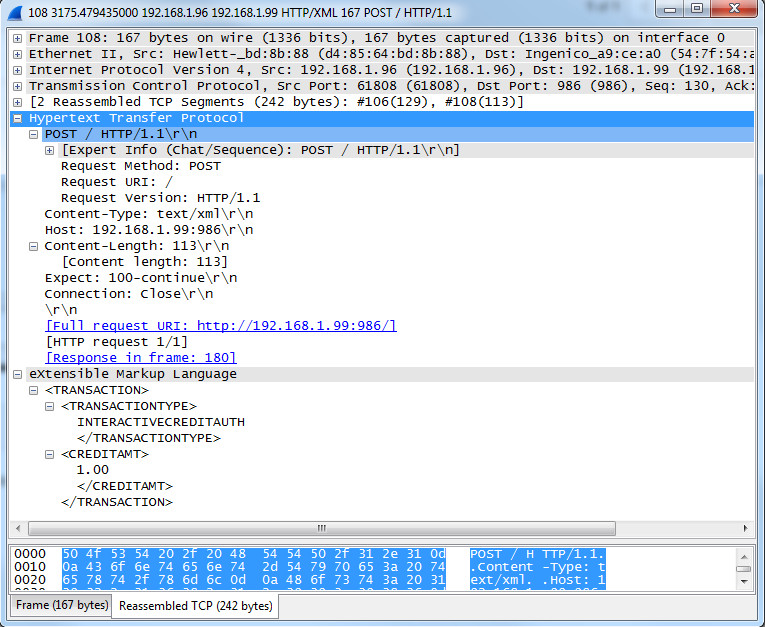Select the </TRANSACTION> closing tag row

tap(117, 503)
